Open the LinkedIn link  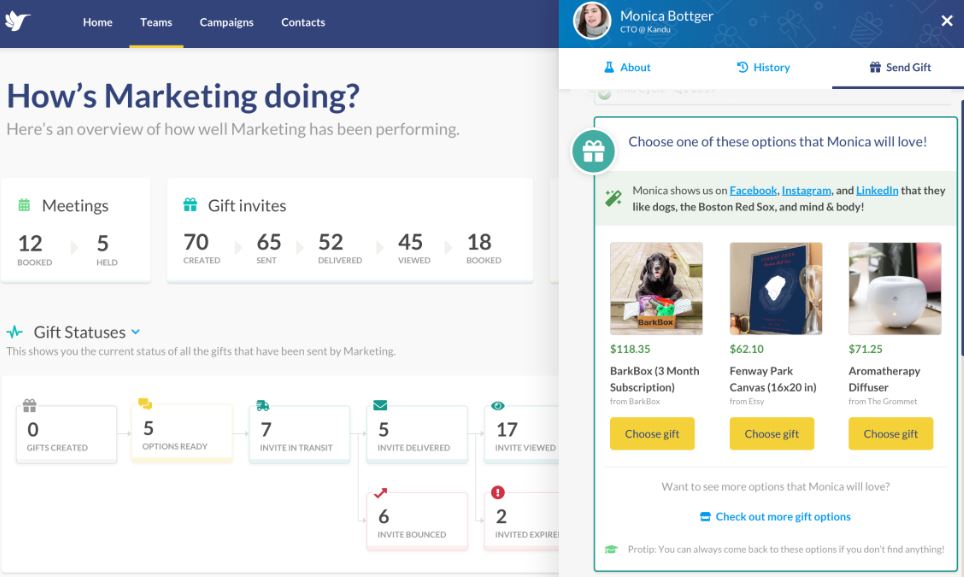(x=877, y=190)
